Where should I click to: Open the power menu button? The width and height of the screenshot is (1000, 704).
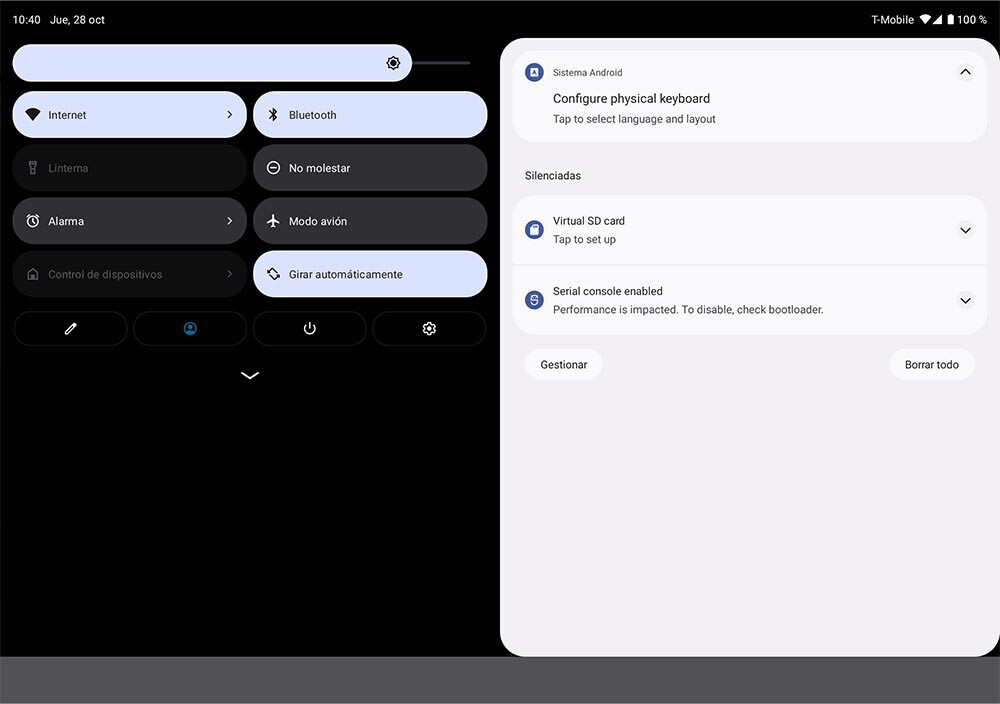point(309,328)
